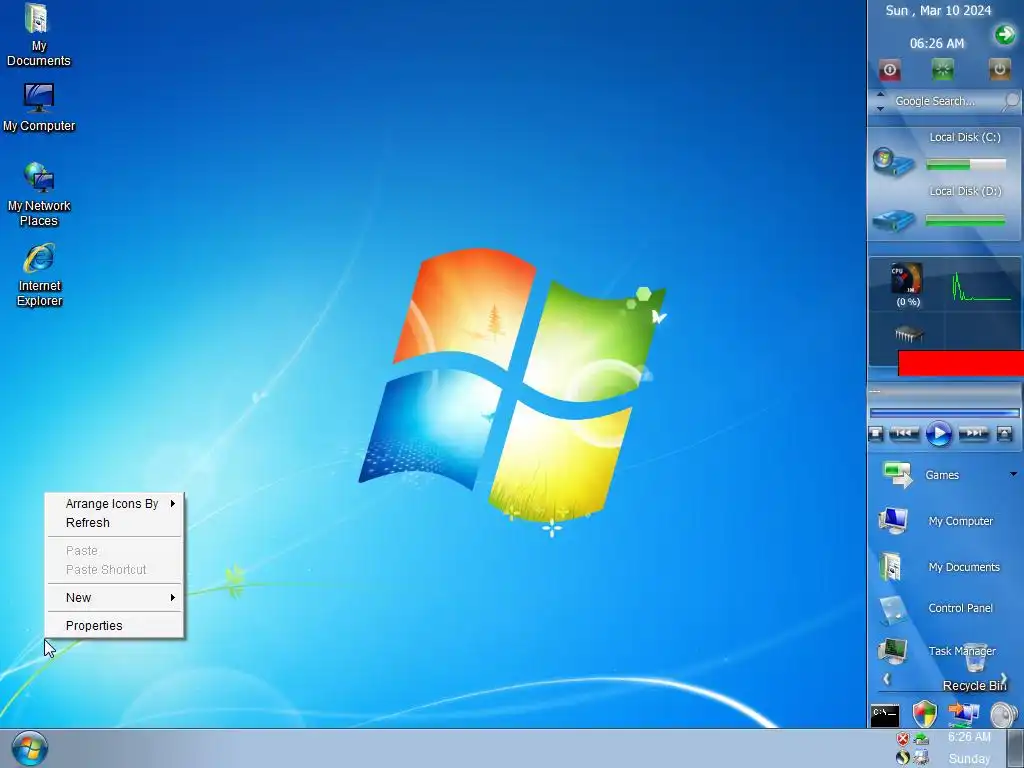Open Properties from the context menu

114,626
